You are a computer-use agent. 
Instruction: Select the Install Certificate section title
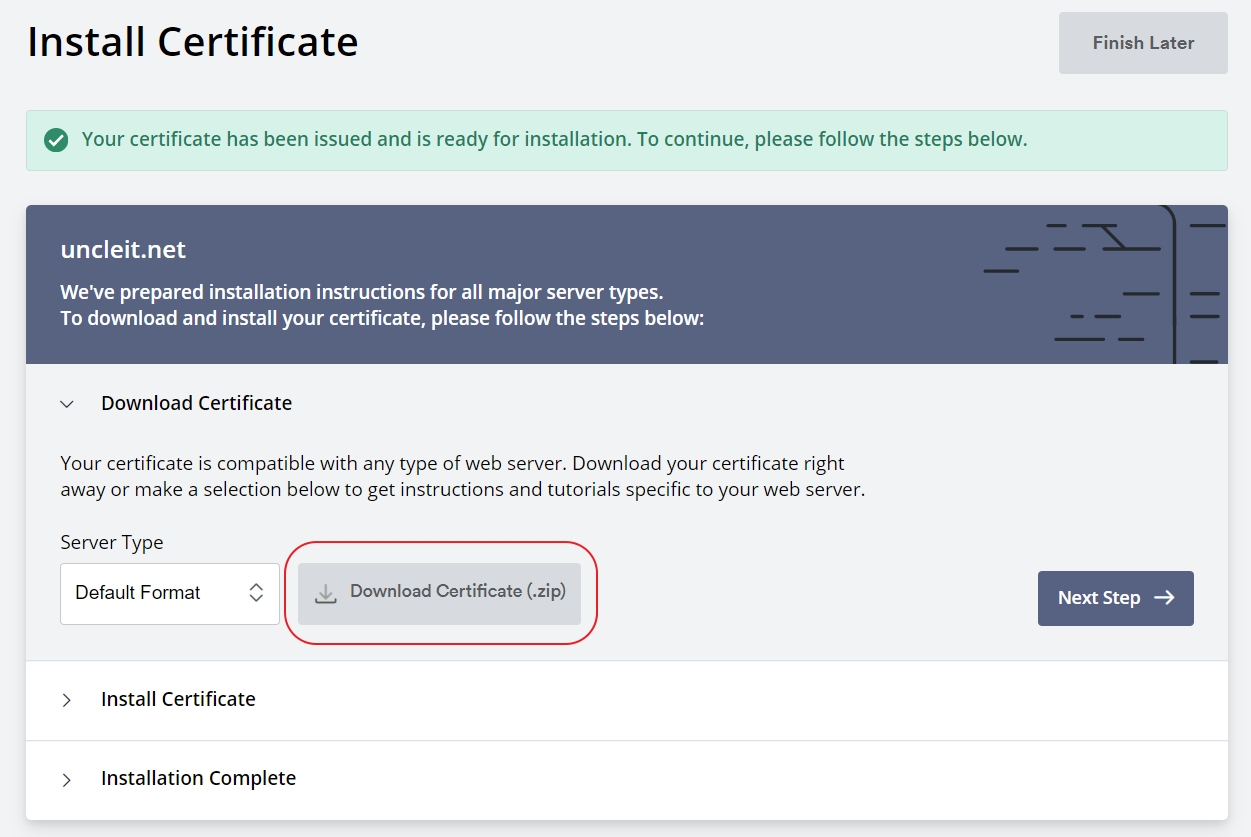pyautogui.click(x=178, y=699)
